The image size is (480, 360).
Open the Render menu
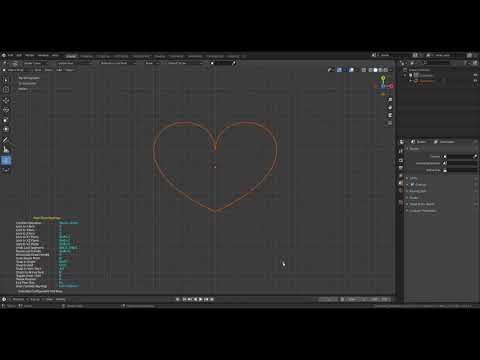coord(30,55)
